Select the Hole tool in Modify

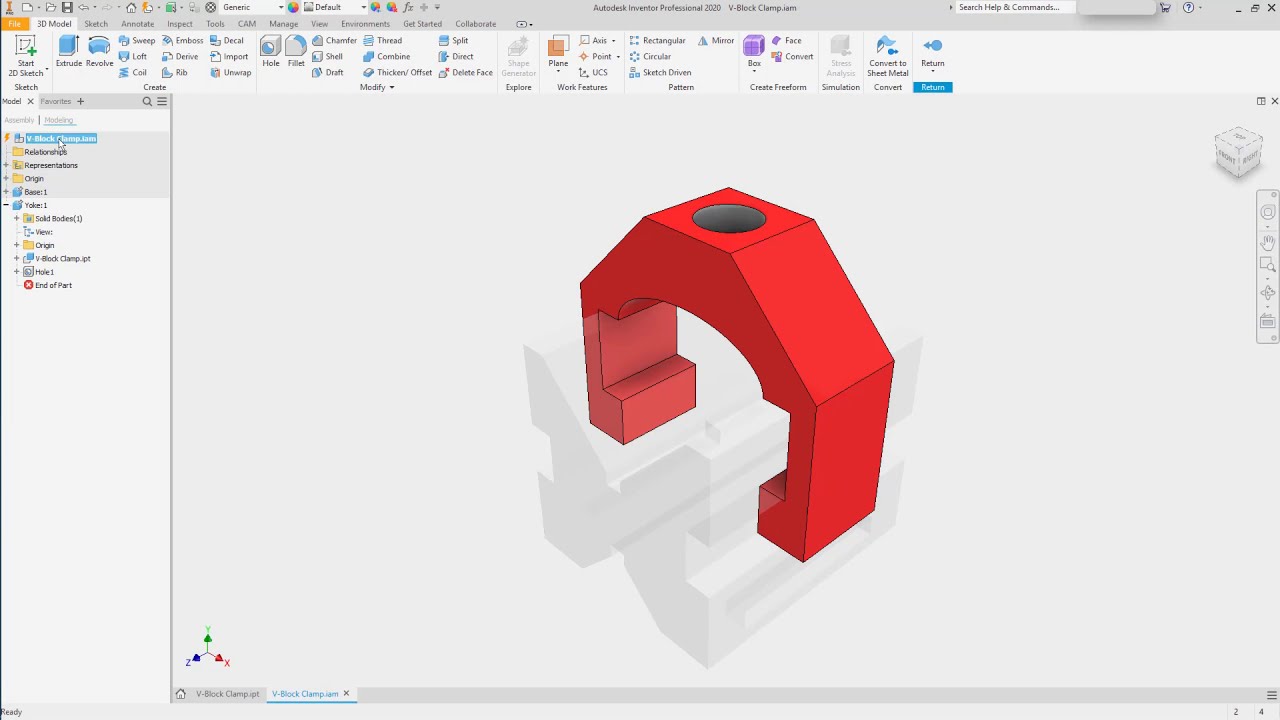(x=271, y=52)
